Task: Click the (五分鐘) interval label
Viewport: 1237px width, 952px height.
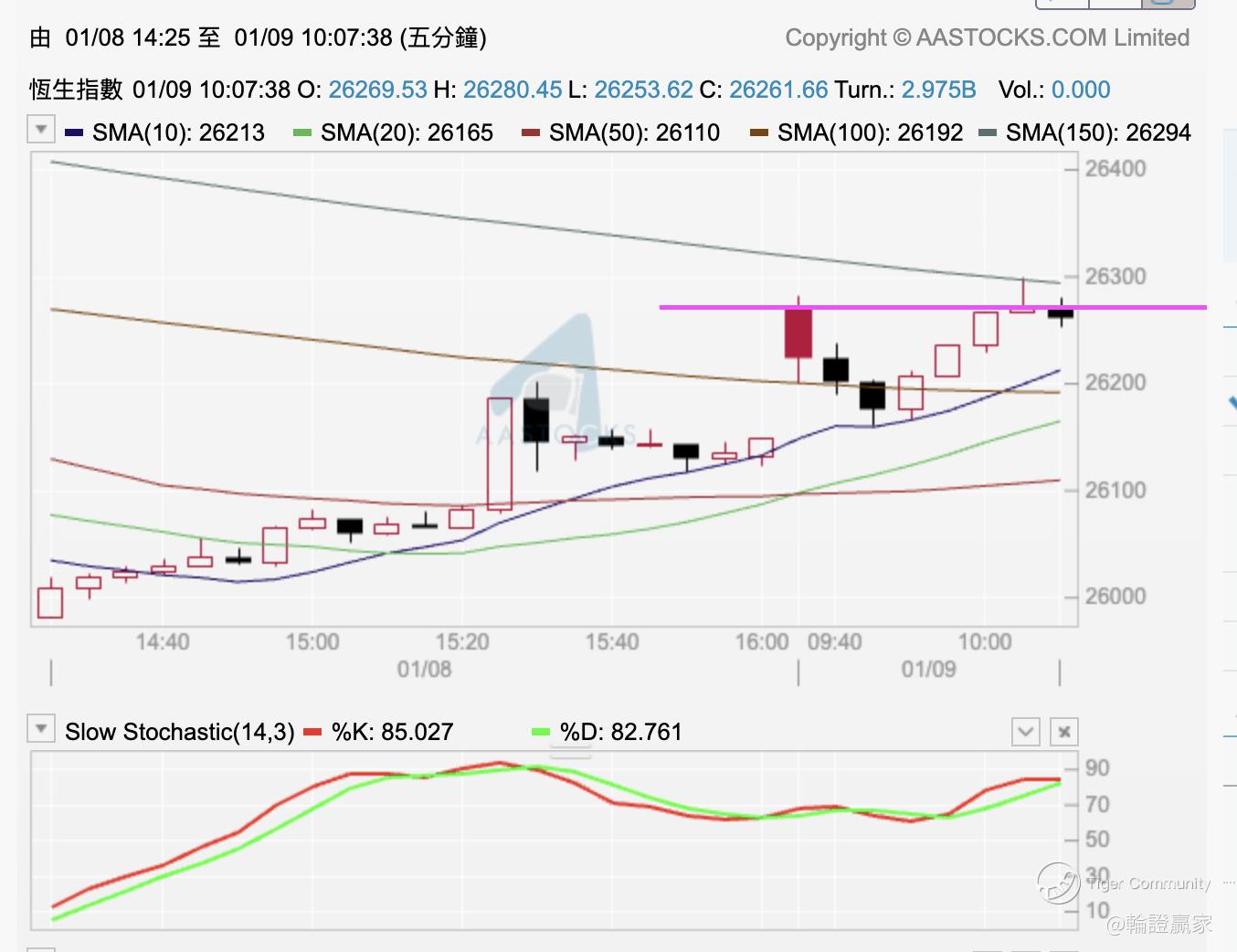Action: (443, 37)
